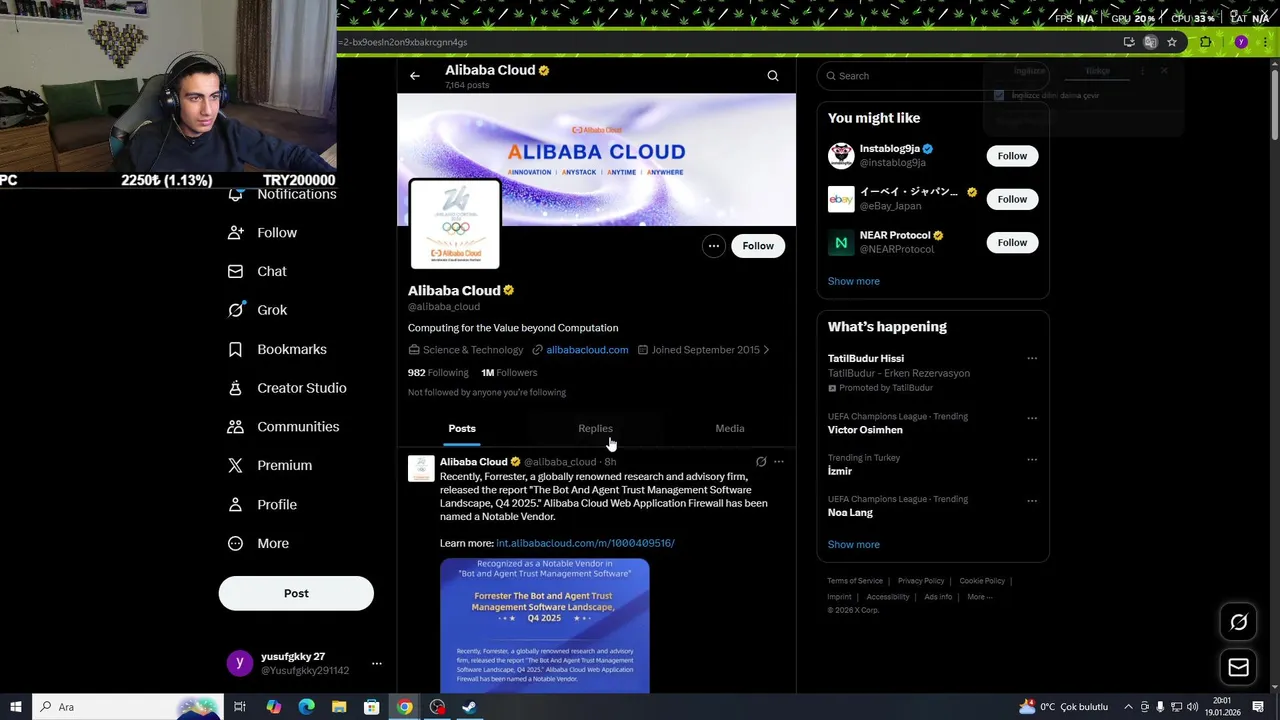Open Steam from the taskbar
Screen dimensions: 1280x720
point(469,707)
